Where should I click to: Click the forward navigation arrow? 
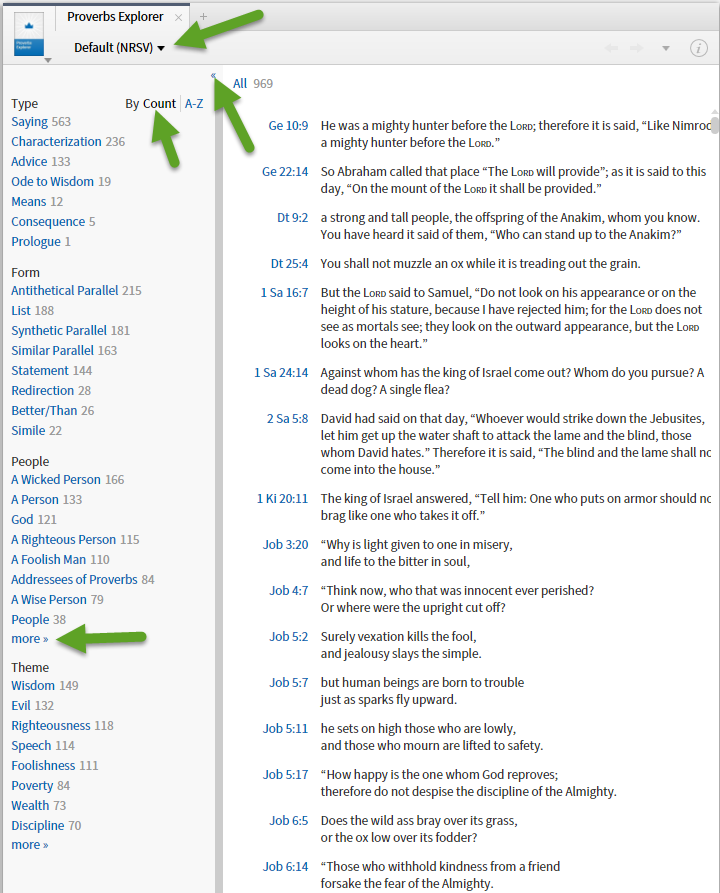pyautogui.click(x=637, y=48)
